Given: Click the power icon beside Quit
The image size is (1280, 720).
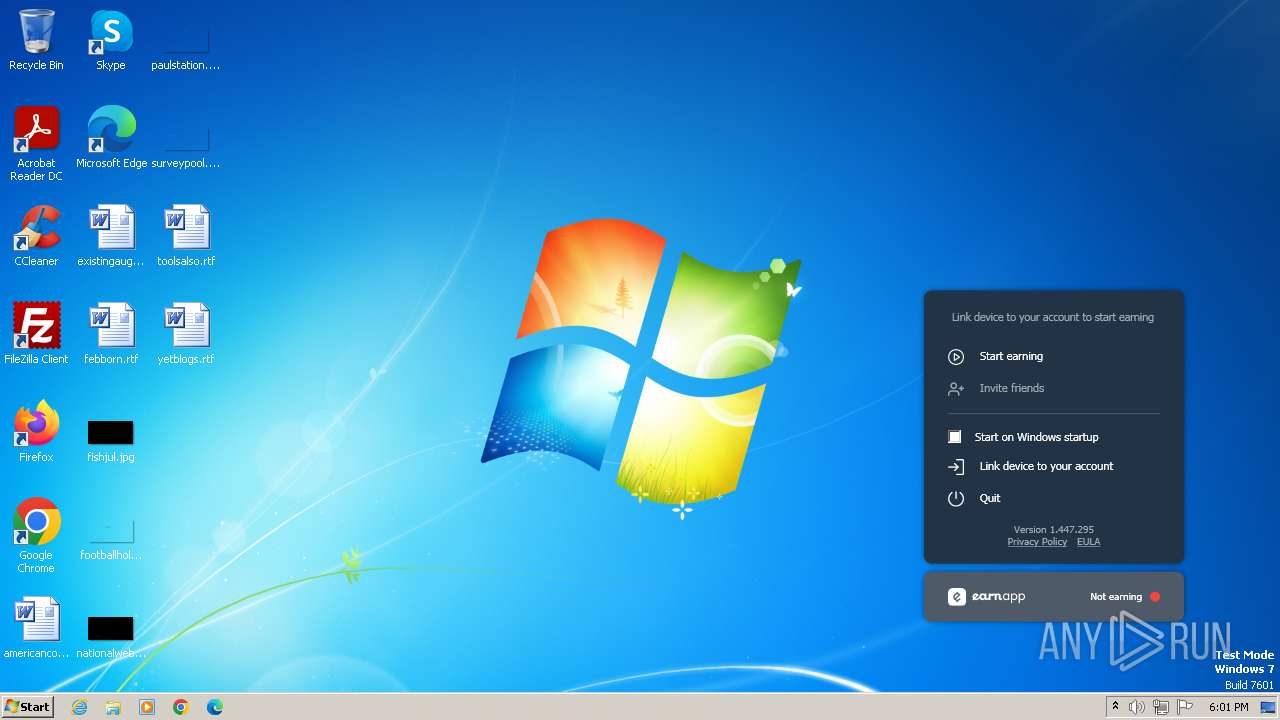Looking at the screenshot, I should click(x=956, y=498).
